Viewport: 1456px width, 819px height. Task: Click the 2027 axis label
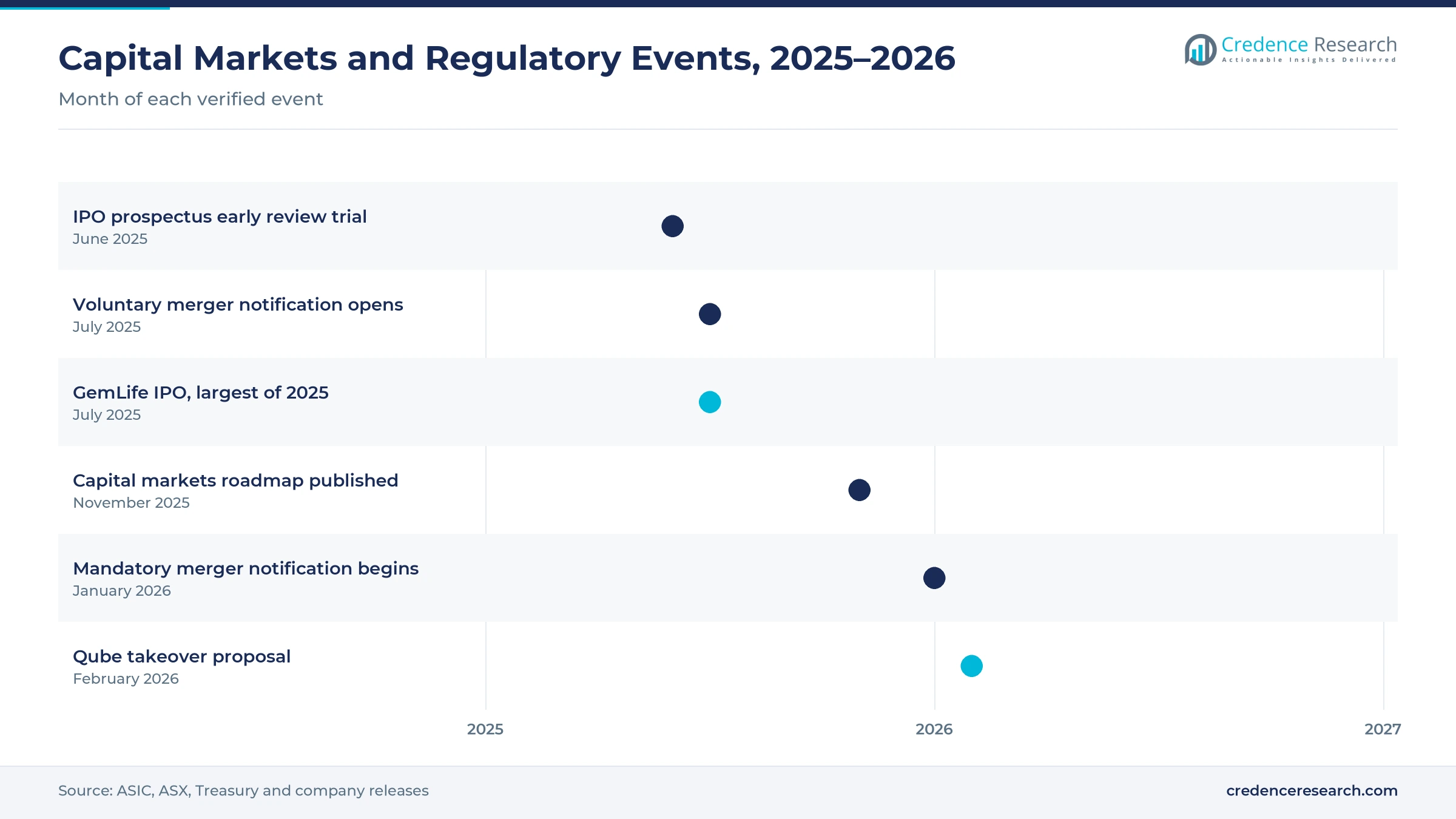pos(1383,729)
